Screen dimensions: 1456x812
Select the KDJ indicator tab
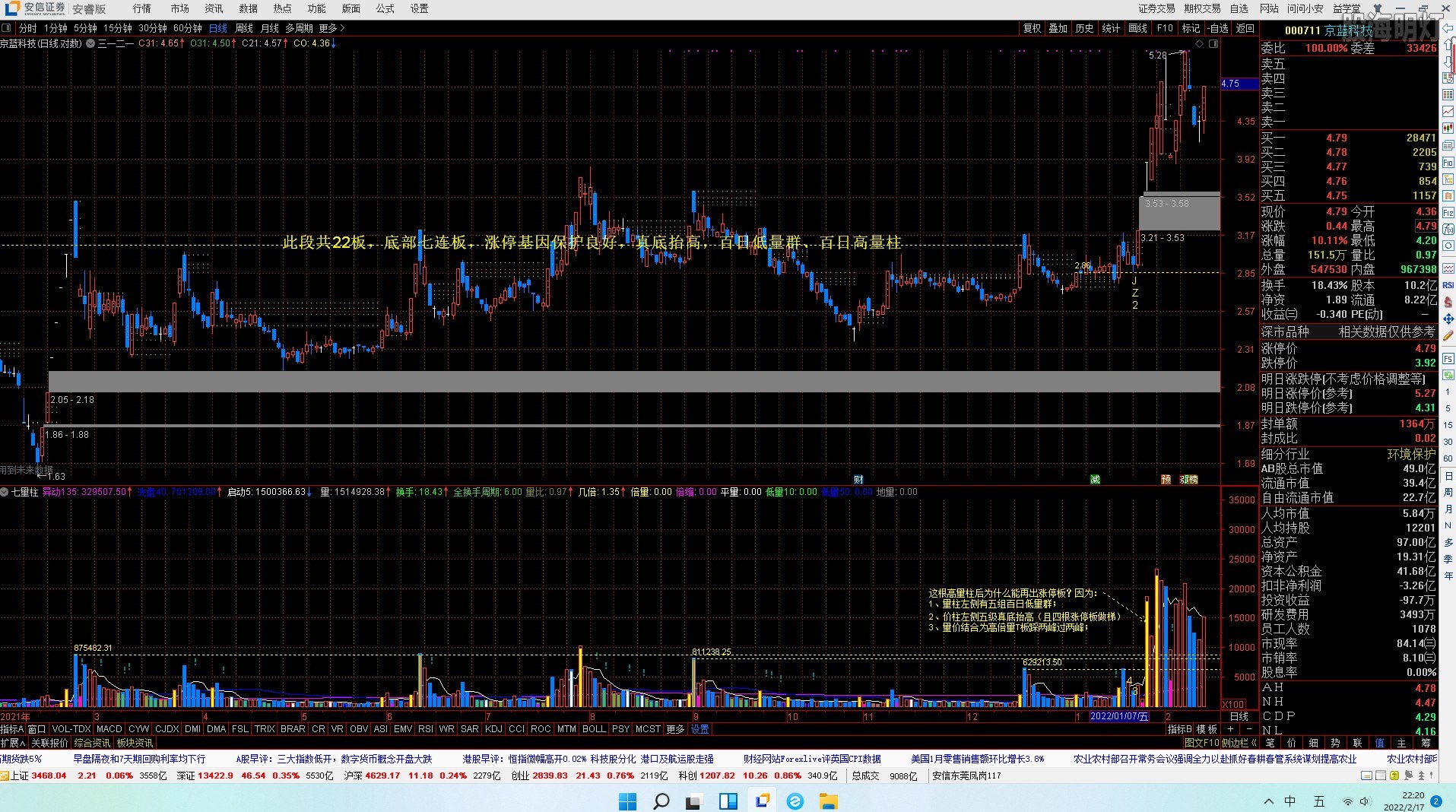coord(493,729)
